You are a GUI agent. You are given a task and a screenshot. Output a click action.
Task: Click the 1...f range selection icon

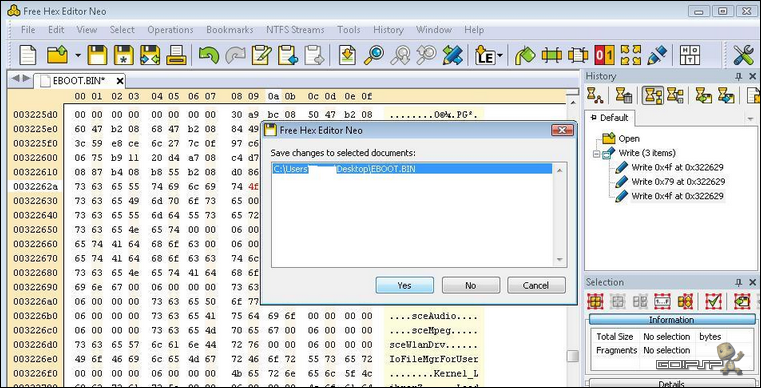[662, 301]
